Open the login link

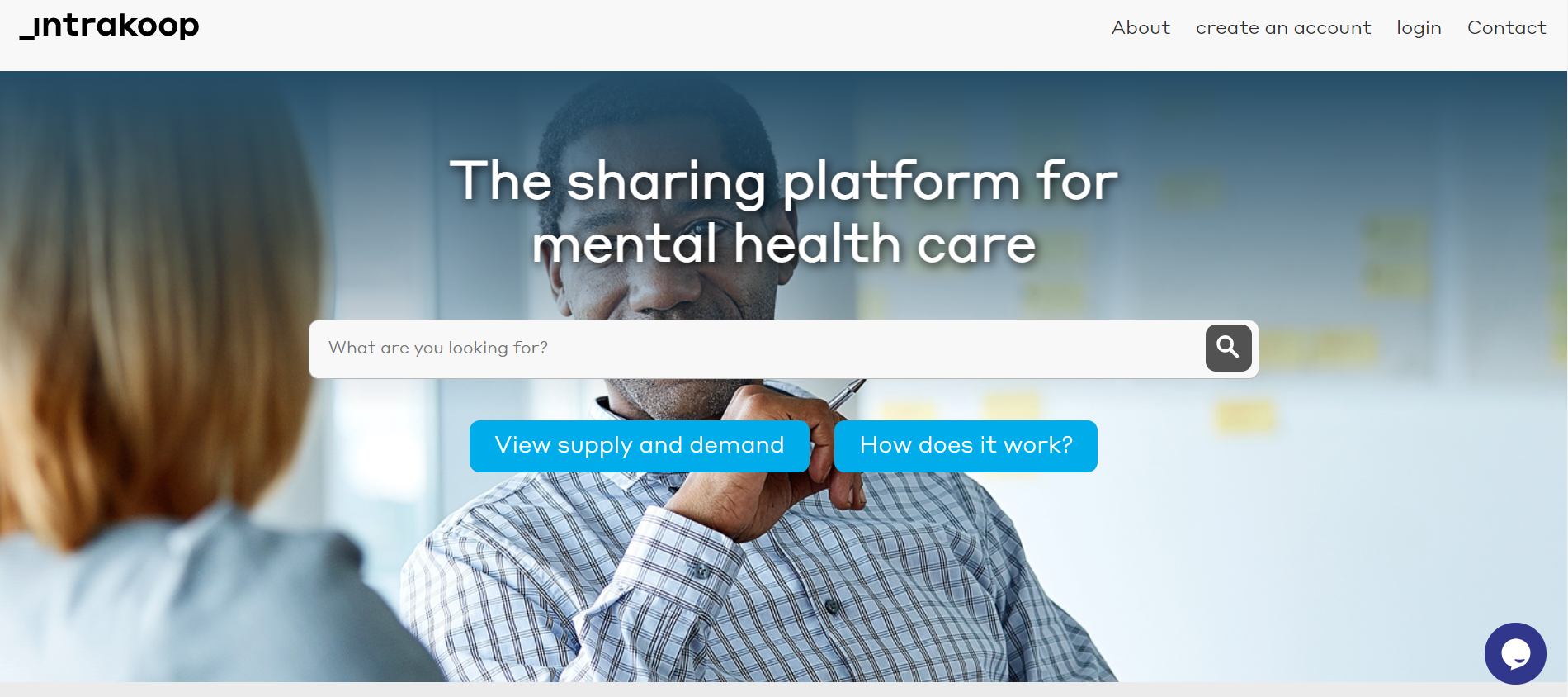point(1419,28)
